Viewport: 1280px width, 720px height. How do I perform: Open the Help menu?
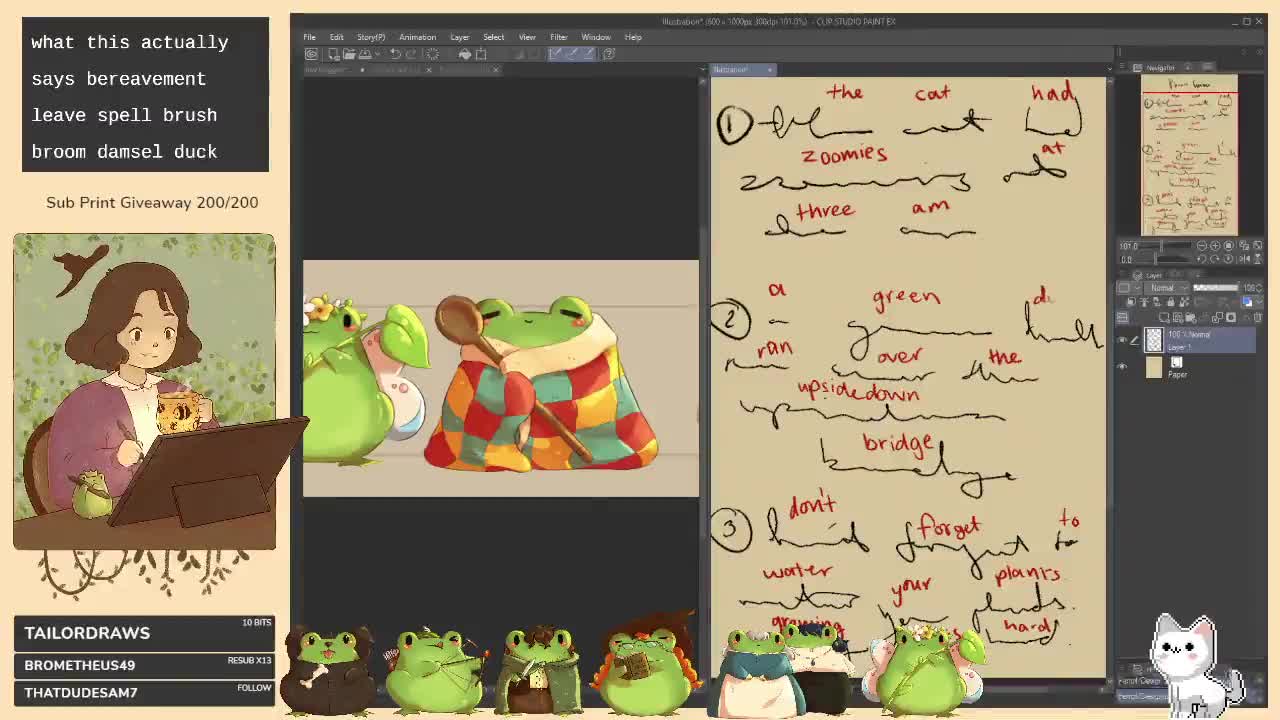point(633,37)
